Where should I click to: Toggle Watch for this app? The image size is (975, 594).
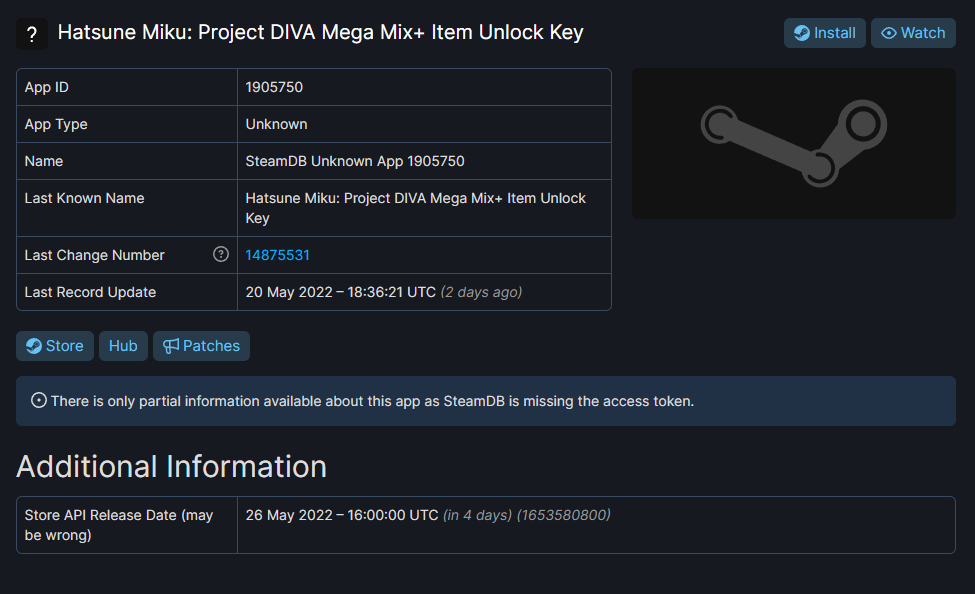point(913,33)
